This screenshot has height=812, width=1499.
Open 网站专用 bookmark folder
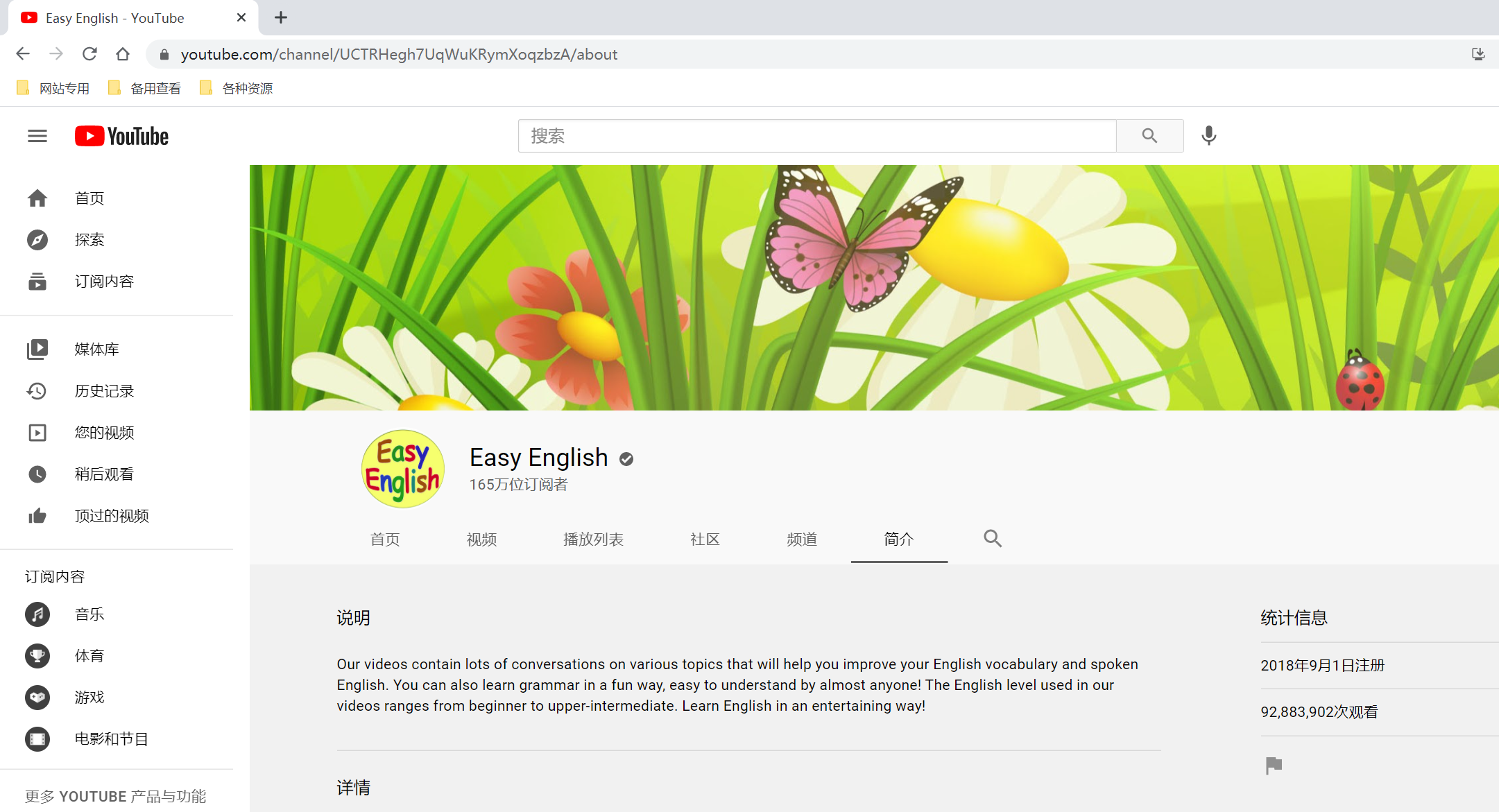[53, 88]
